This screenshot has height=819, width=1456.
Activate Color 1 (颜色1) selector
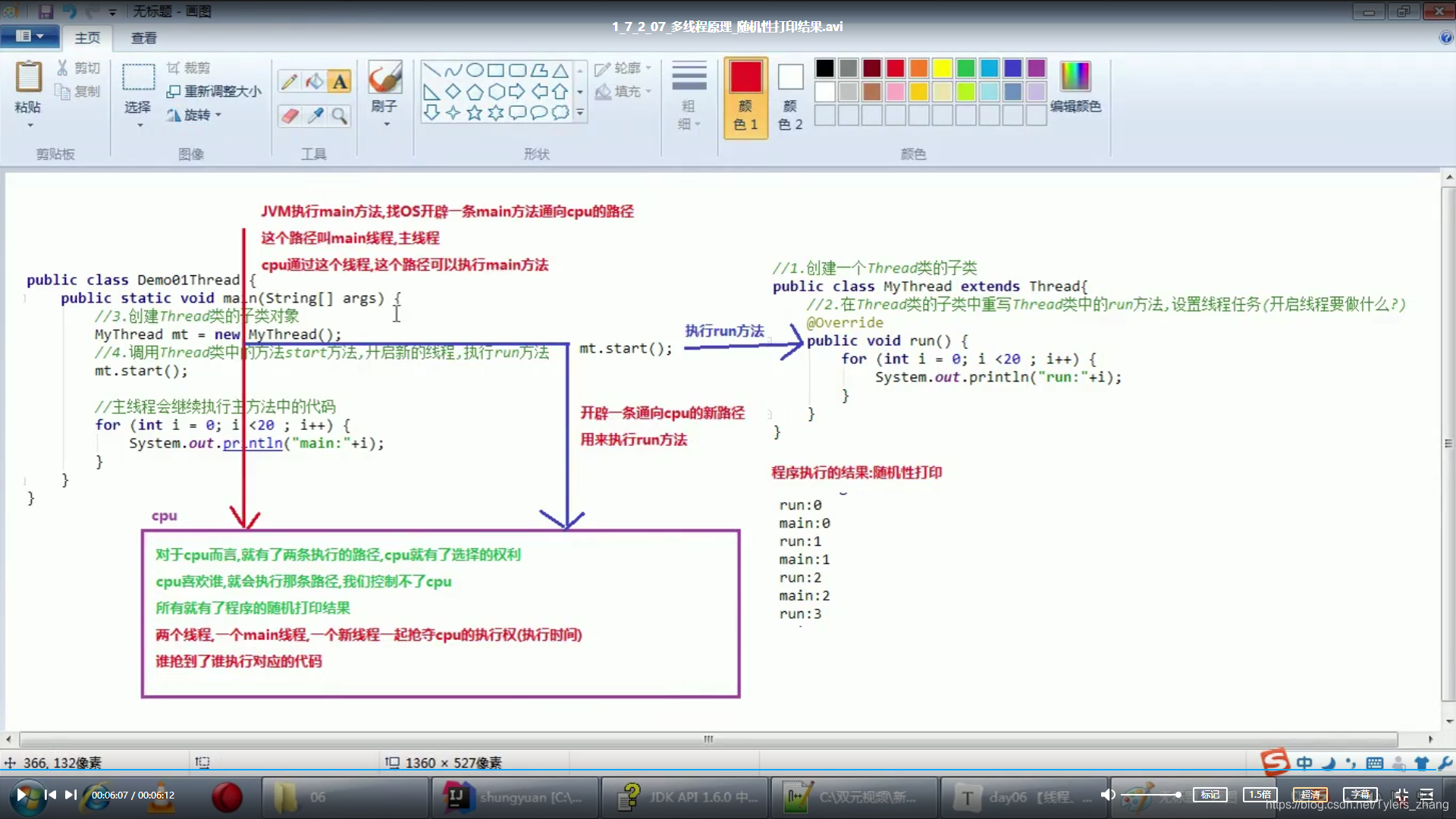745,97
